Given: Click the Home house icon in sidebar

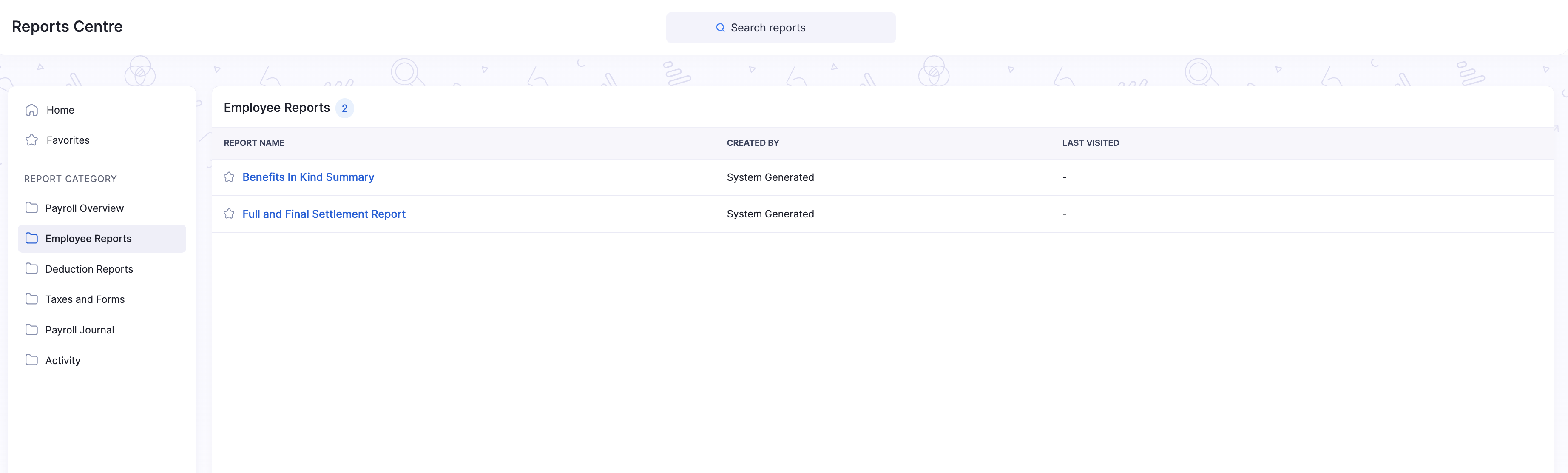Looking at the screenshot, I should click(x=31, y=110).
